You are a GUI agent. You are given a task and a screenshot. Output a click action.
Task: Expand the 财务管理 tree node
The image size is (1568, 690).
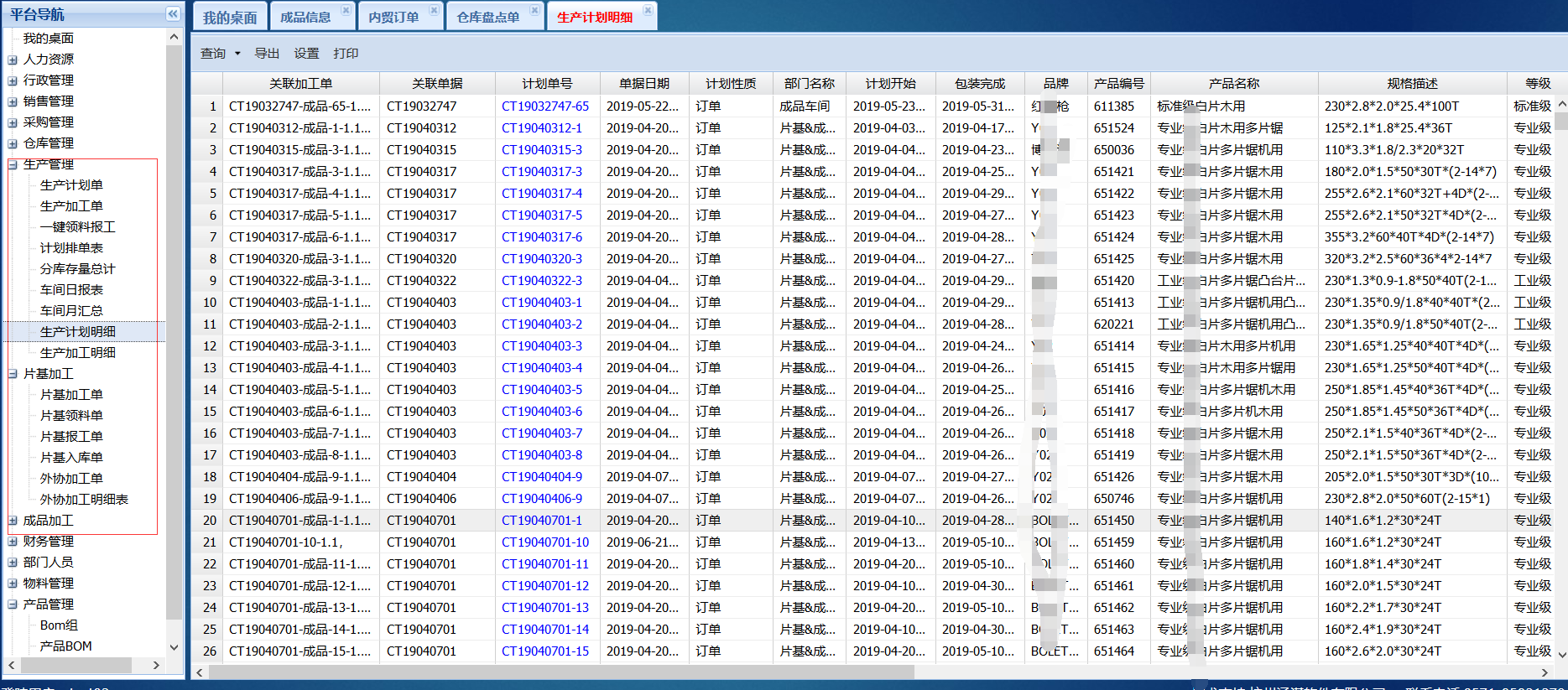[x=13, y=542]
